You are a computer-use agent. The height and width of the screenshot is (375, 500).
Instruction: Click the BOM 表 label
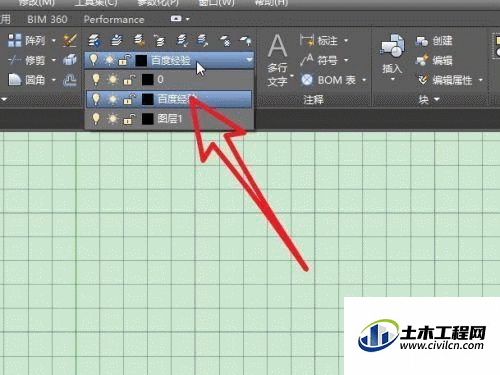coord(337,80)
